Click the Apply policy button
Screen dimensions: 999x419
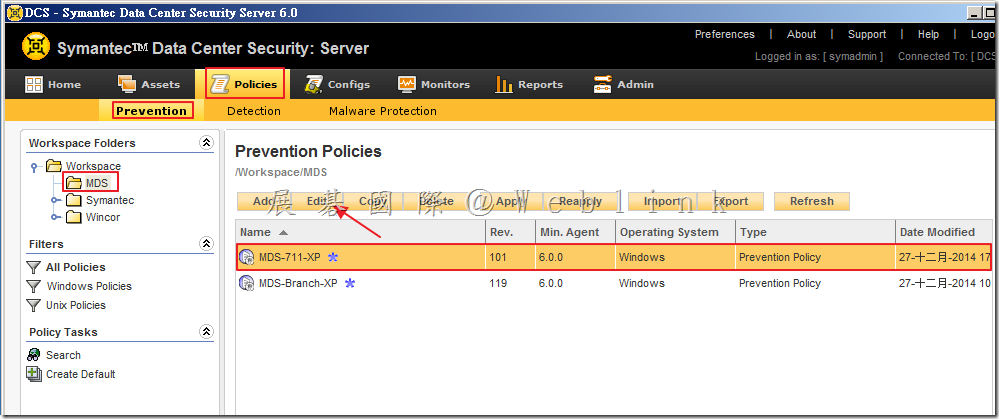click(510, 201)
